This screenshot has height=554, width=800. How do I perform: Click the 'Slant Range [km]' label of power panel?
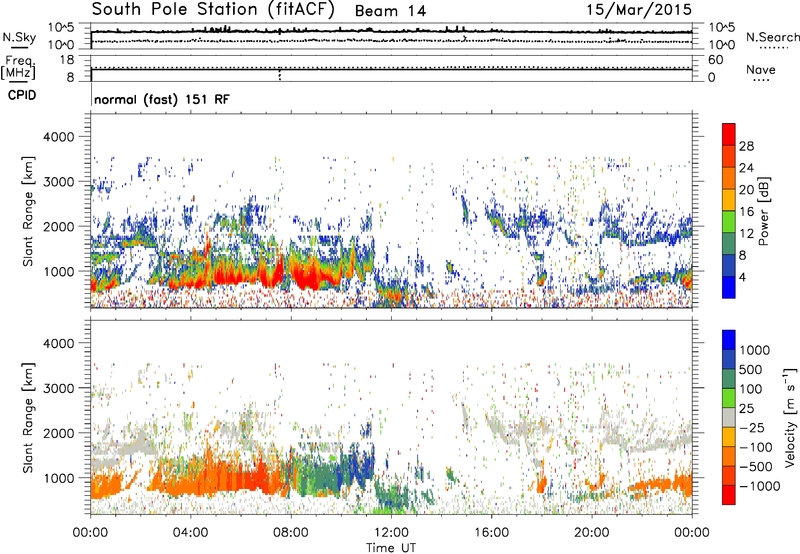point(29,211)
